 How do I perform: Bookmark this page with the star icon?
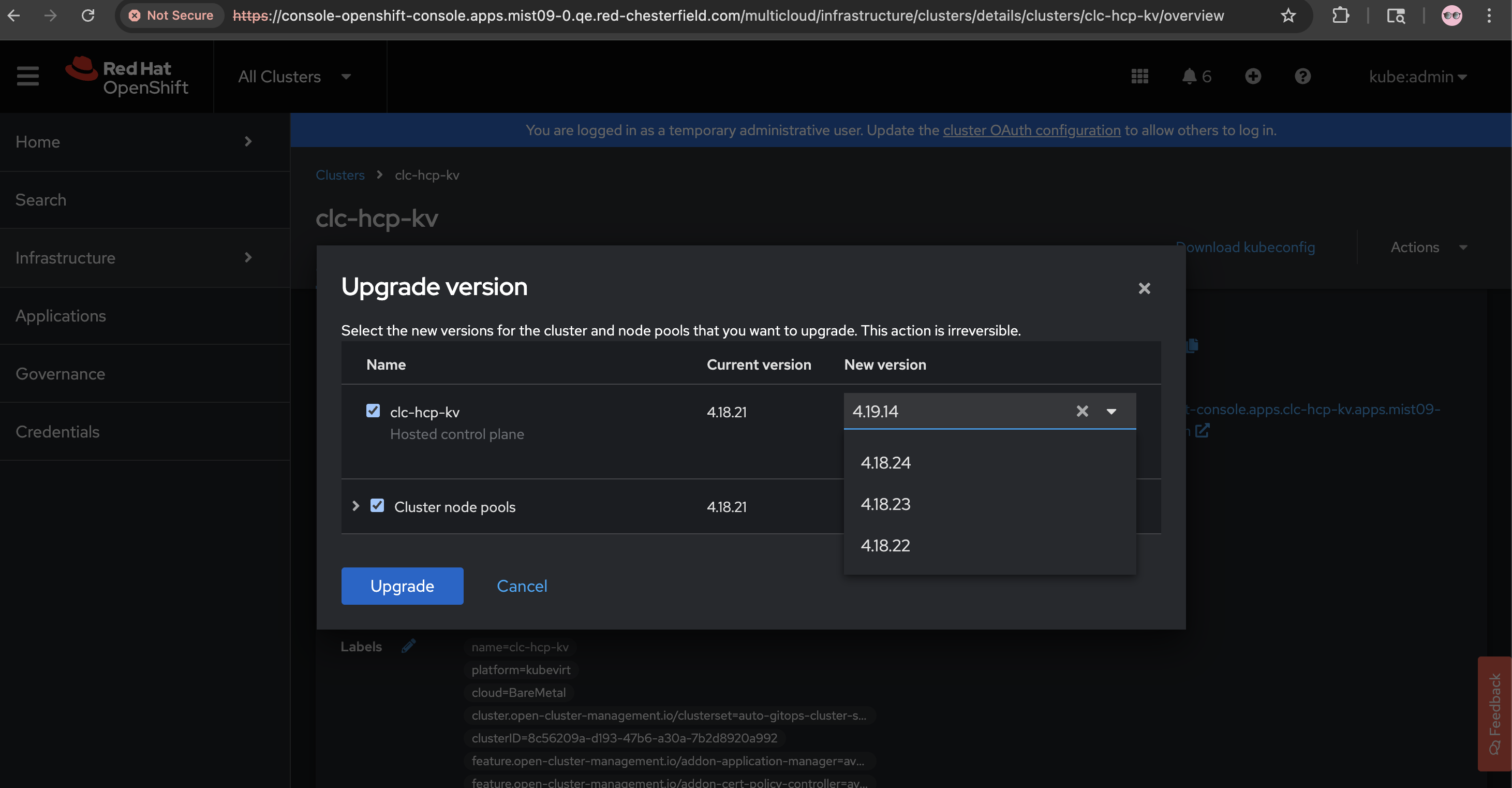(x=1288, y=16)
